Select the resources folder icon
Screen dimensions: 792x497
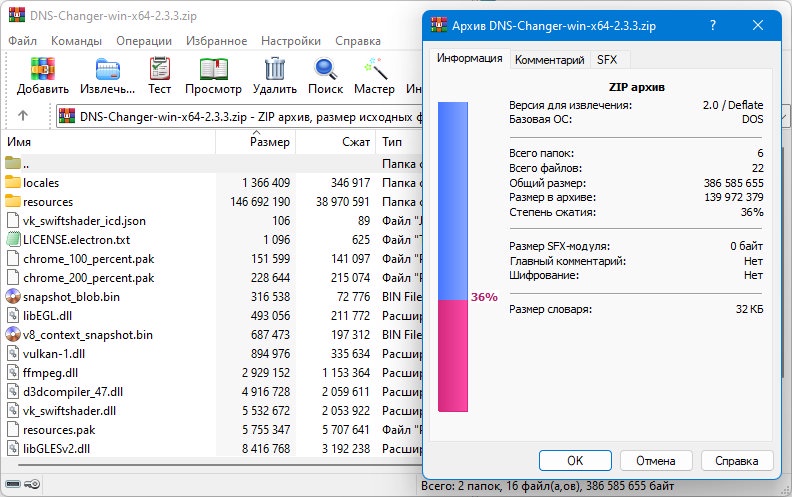(13, 201)
